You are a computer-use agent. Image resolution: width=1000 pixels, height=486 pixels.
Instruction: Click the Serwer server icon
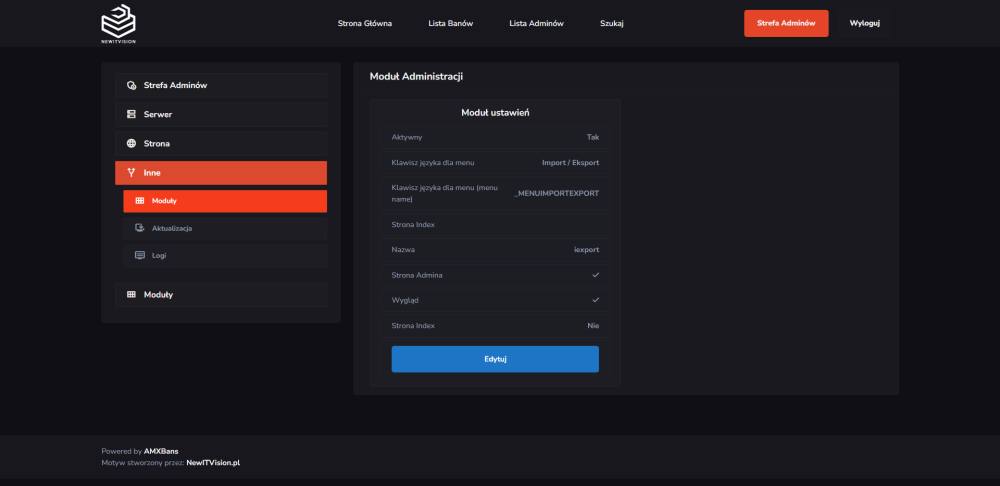[x=131, y=115]
